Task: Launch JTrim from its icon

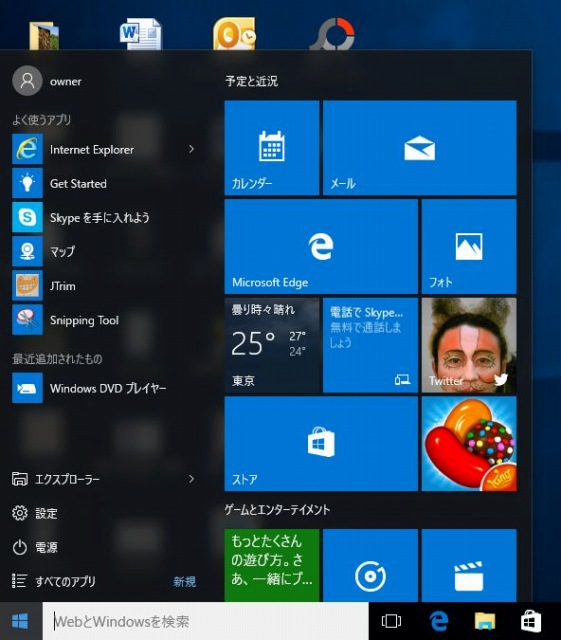Action: coord(27,285)
